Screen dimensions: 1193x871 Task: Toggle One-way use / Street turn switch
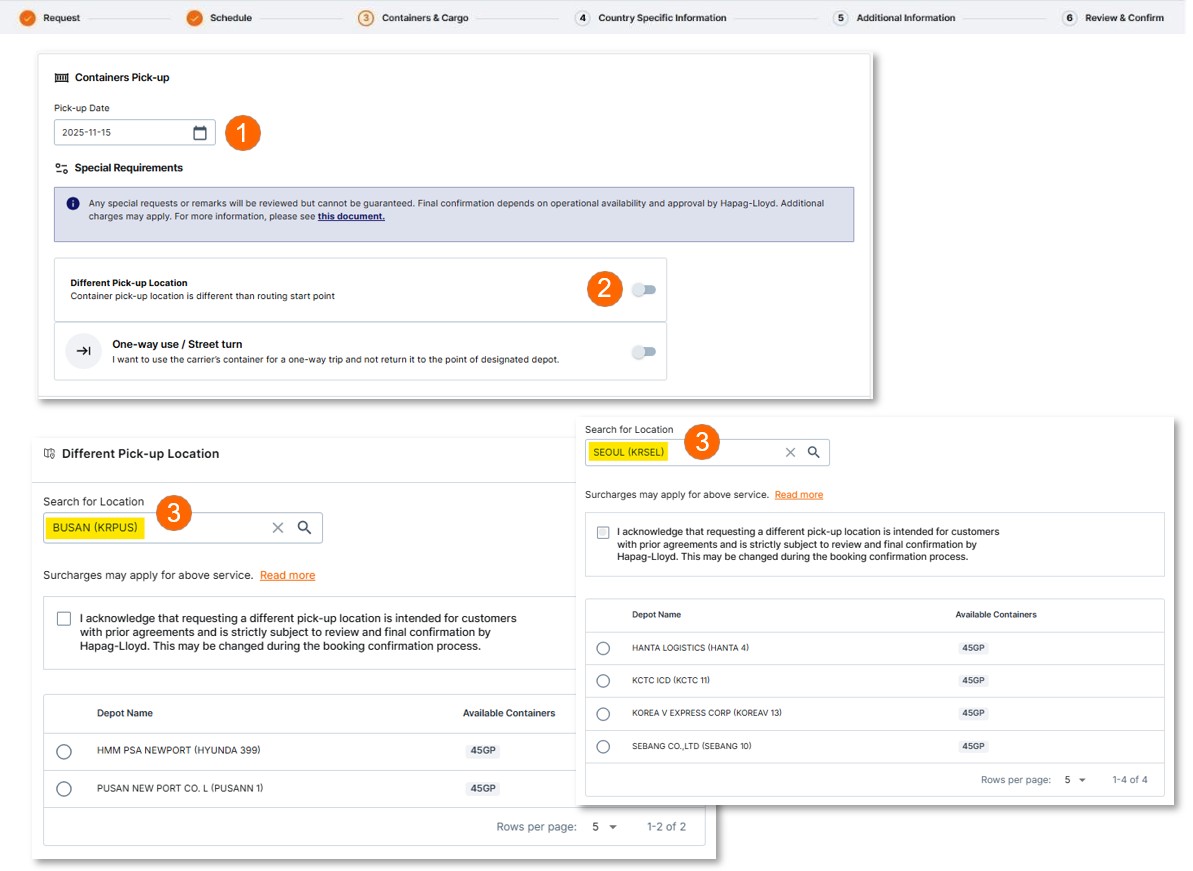644,352
